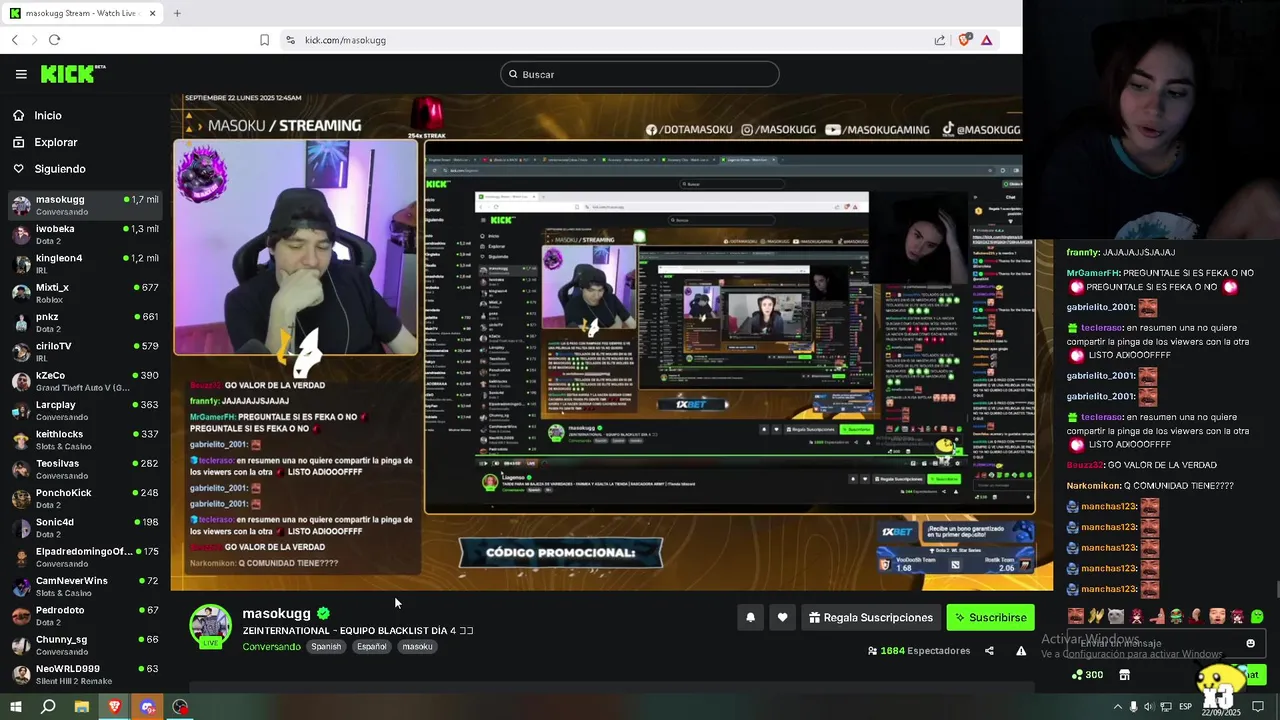1280x720 pixels.
Task: Open kZeCo channel in sidebar
Action: coord(85,381)
